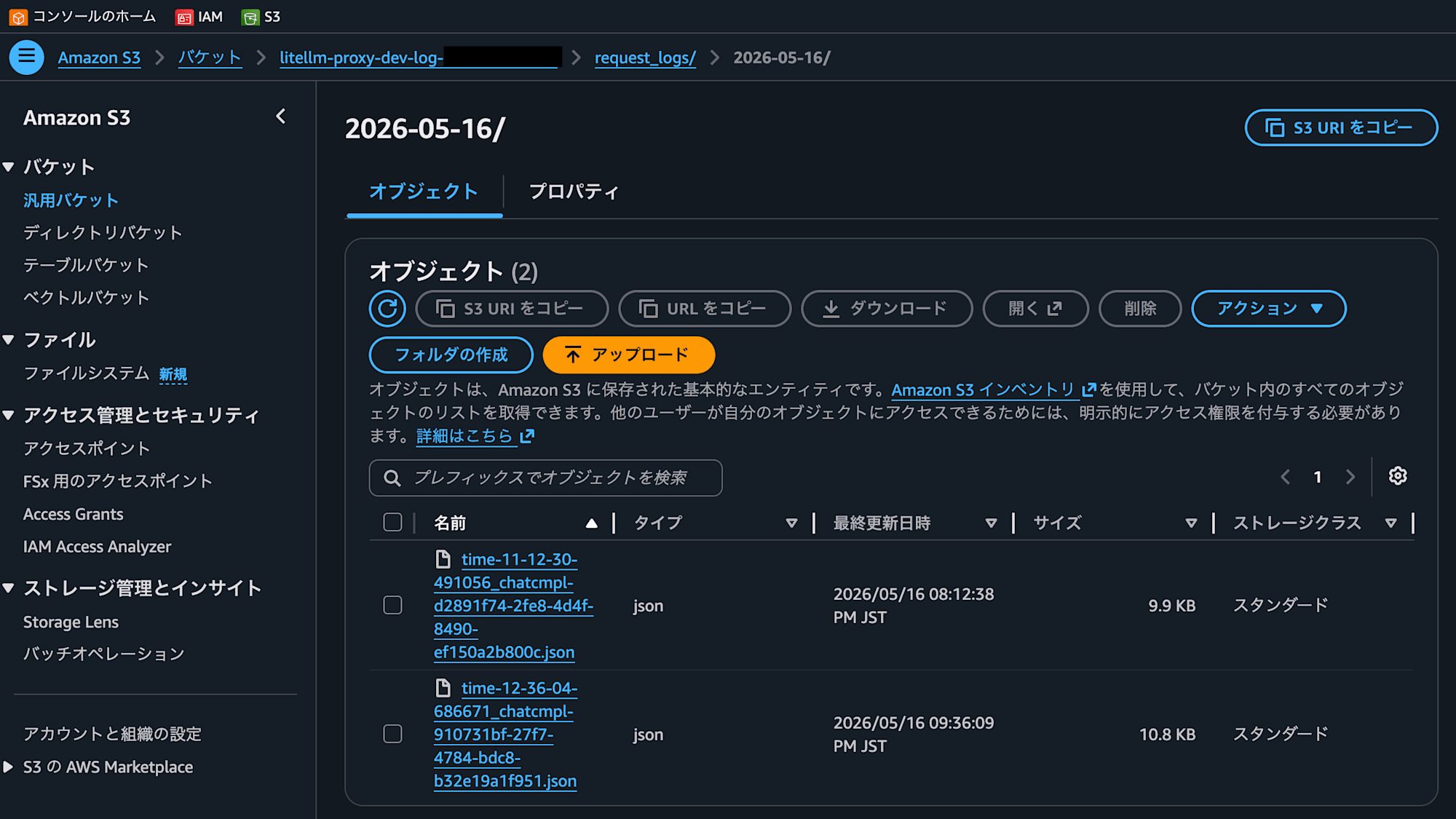Open the IAM service shortcut icon
Image resolution: width=1456 pixels, height=819 pixels.
coord(184,17)
